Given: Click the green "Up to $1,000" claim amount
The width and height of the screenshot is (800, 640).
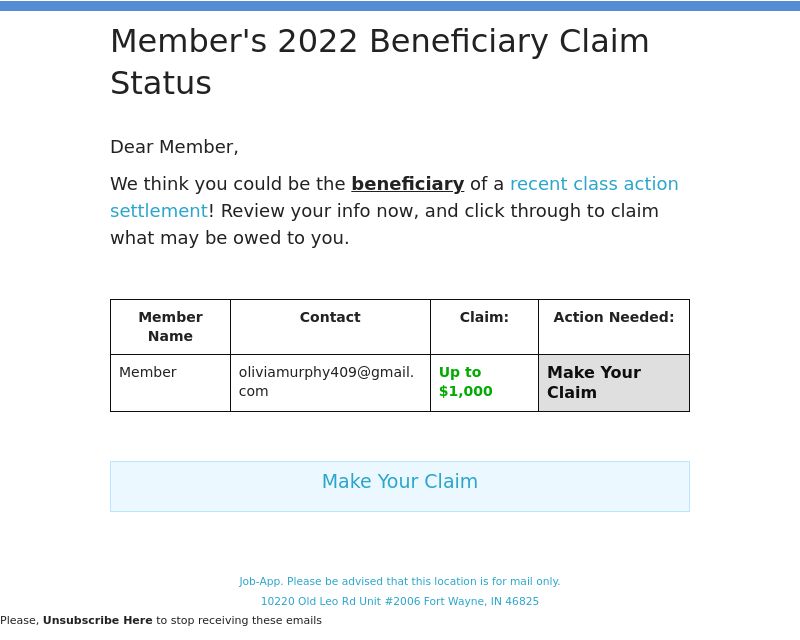Looking at the screenshot, I should [465, 382].
